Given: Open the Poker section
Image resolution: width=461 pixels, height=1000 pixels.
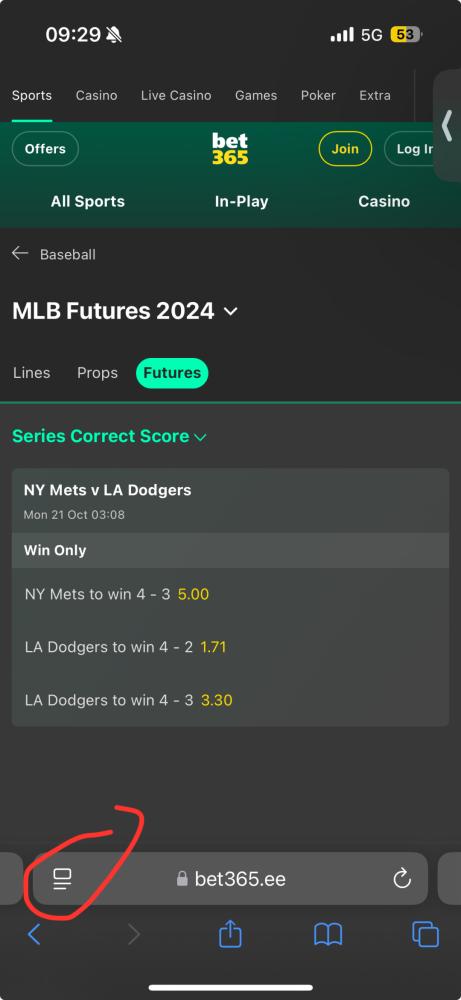Looking at the screenshot, I should tap(318, 96).
